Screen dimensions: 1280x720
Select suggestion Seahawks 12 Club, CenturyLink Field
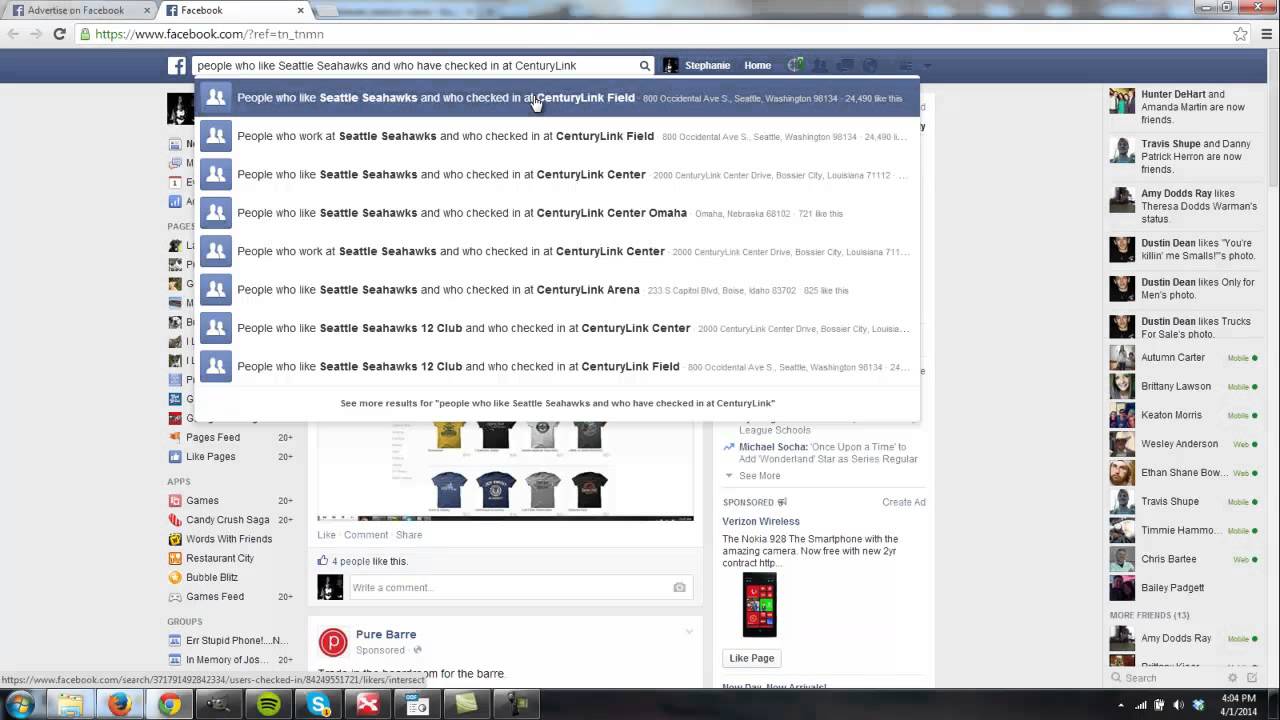pos(558,366)
